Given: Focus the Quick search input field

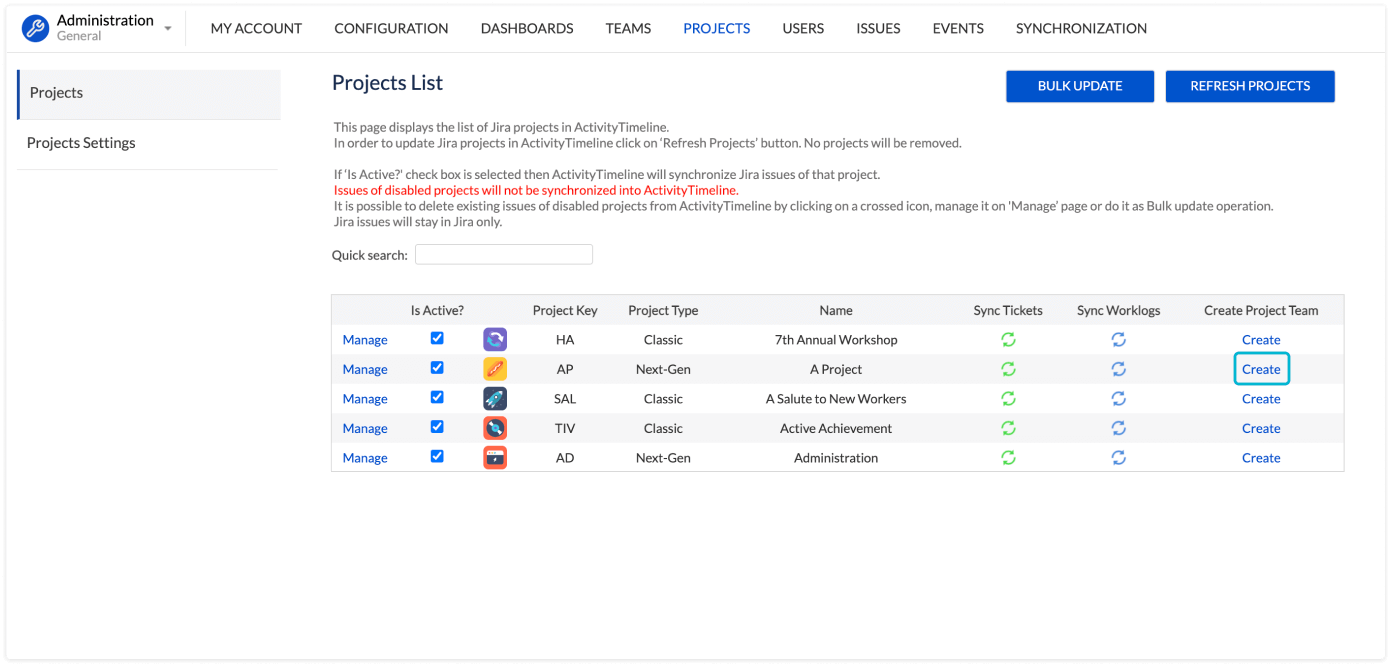Looking at the screenshot, I should click(504, 255).
